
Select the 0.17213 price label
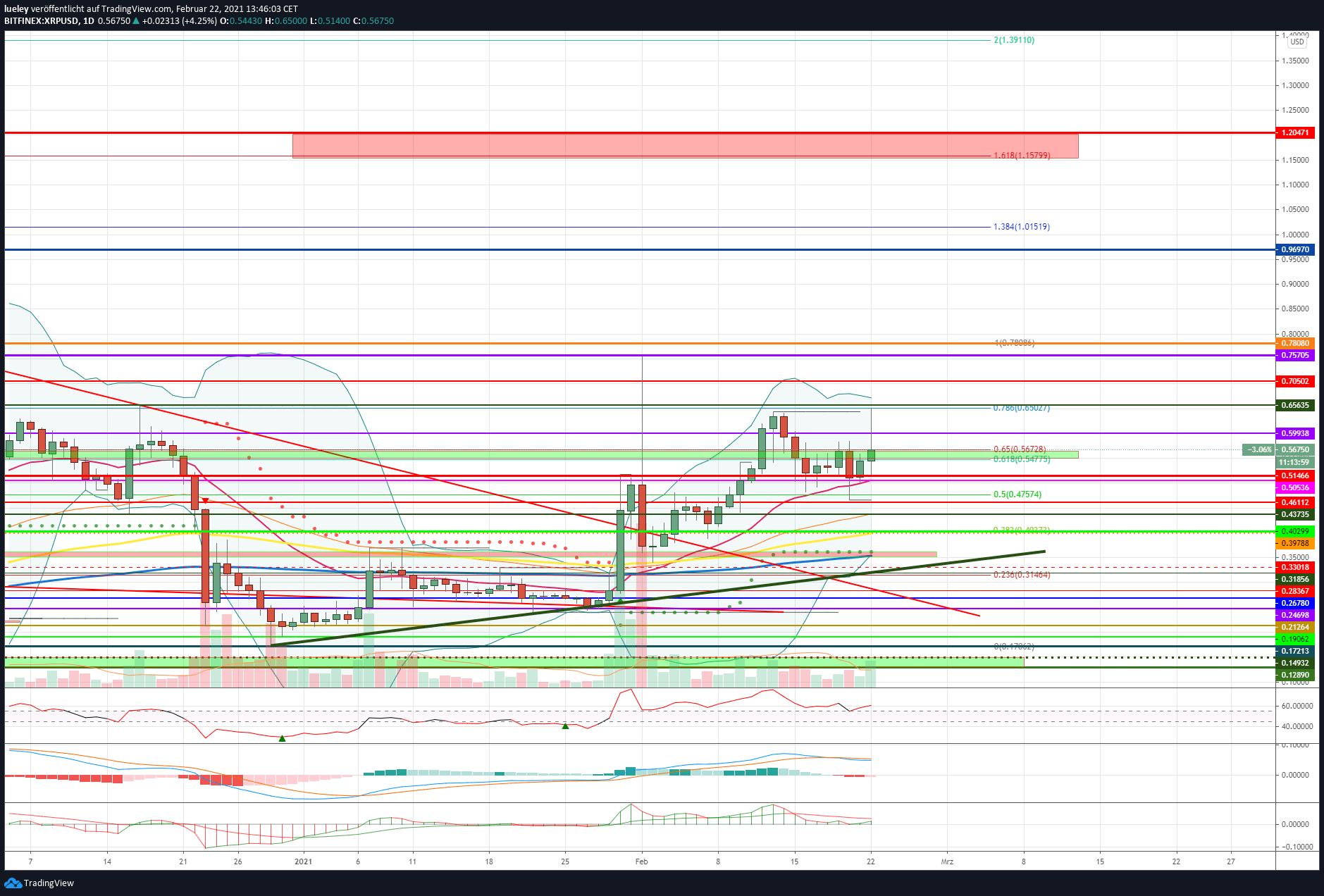[1295, 651]
